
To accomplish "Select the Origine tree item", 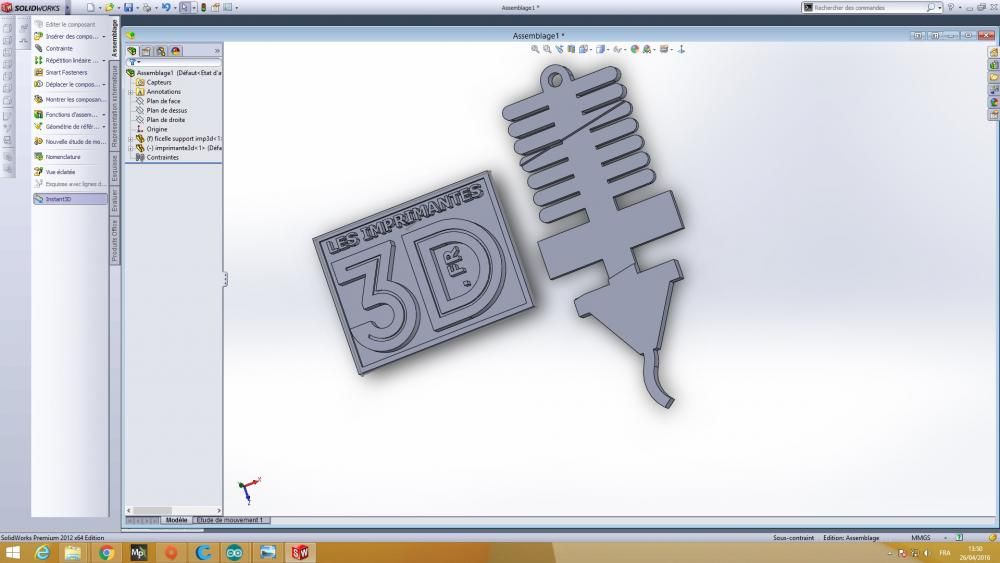I will 152,129.
